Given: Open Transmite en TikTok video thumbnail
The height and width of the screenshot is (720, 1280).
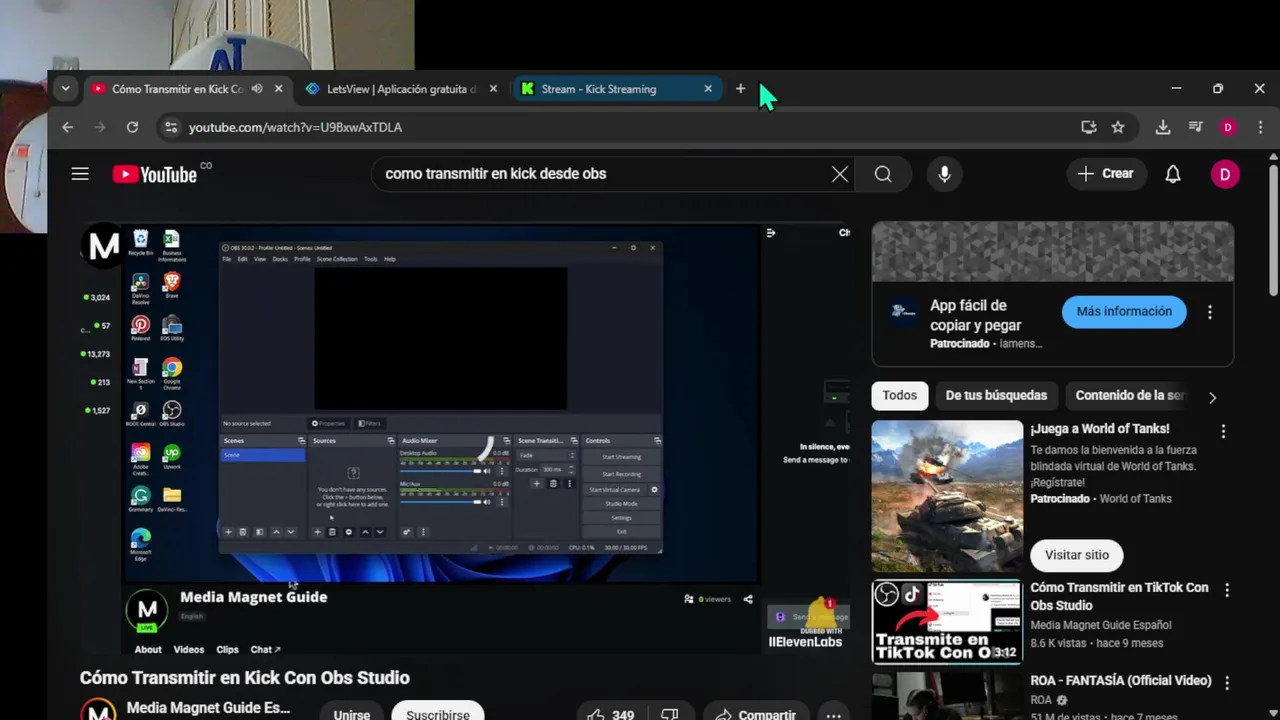Looking at the screenshot, I should click(947, 622).
